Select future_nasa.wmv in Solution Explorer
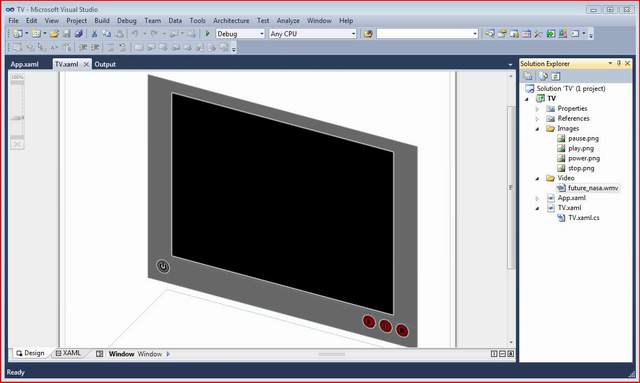The height and width of the screenshot is (383, 640). (593, 188)
